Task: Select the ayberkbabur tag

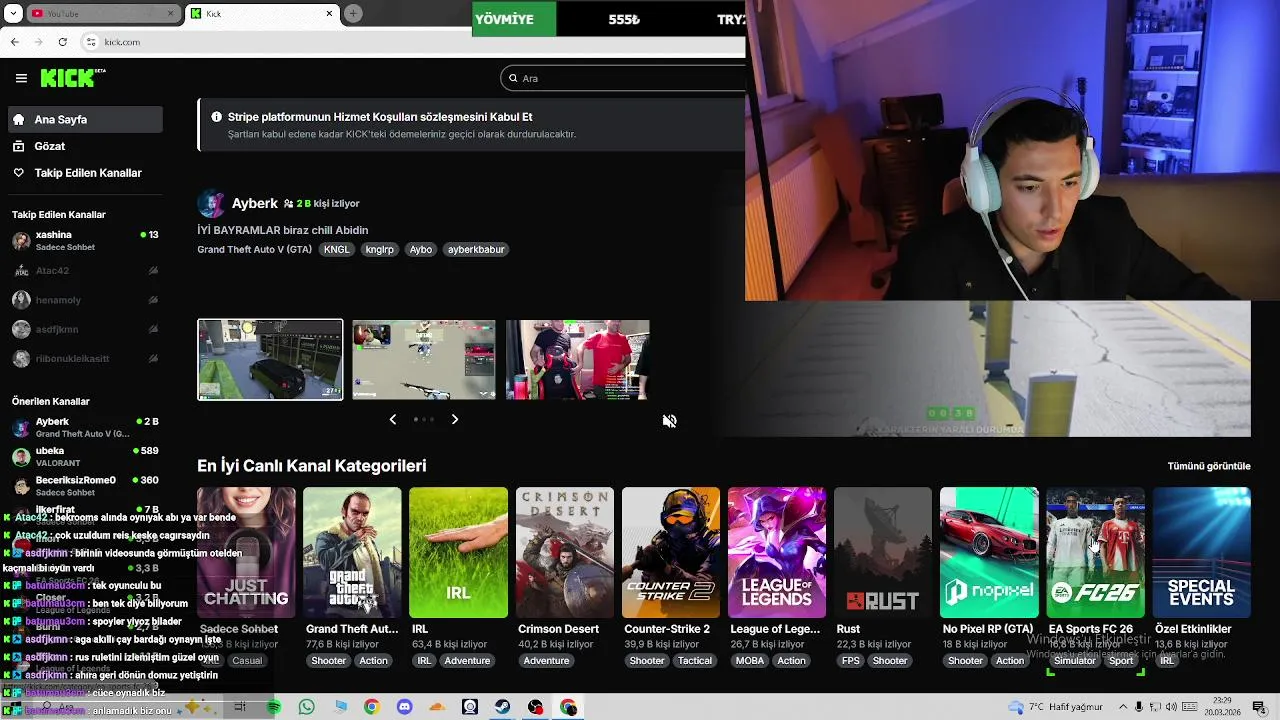Action: [x=476, y=249]
